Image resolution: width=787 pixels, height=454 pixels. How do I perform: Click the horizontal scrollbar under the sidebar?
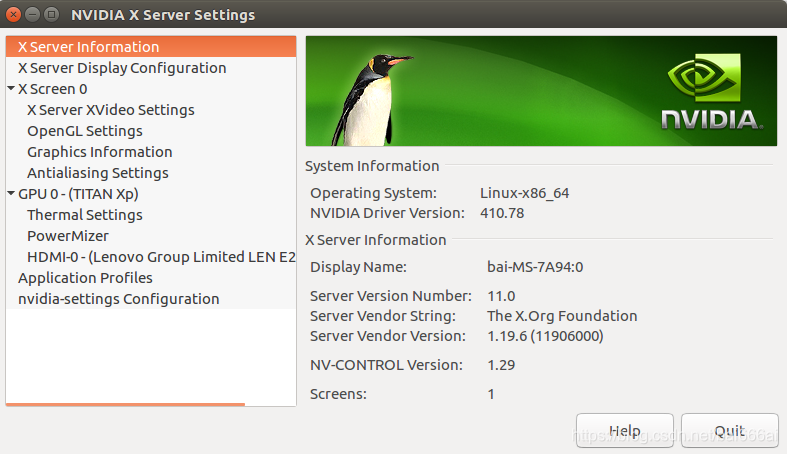[x=125, y=404]
